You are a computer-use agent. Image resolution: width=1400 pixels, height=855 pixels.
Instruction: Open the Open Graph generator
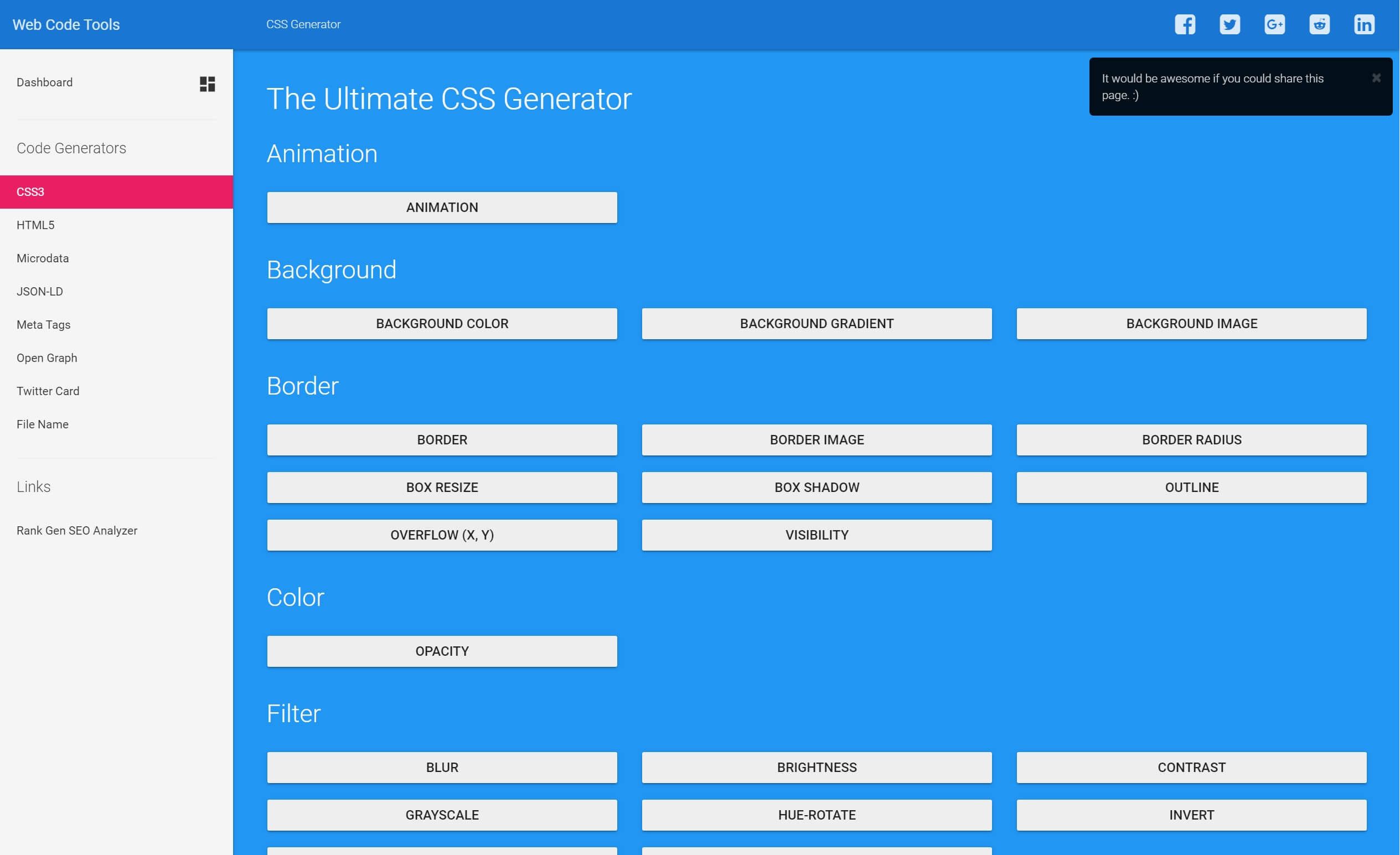tap(47, 357)
